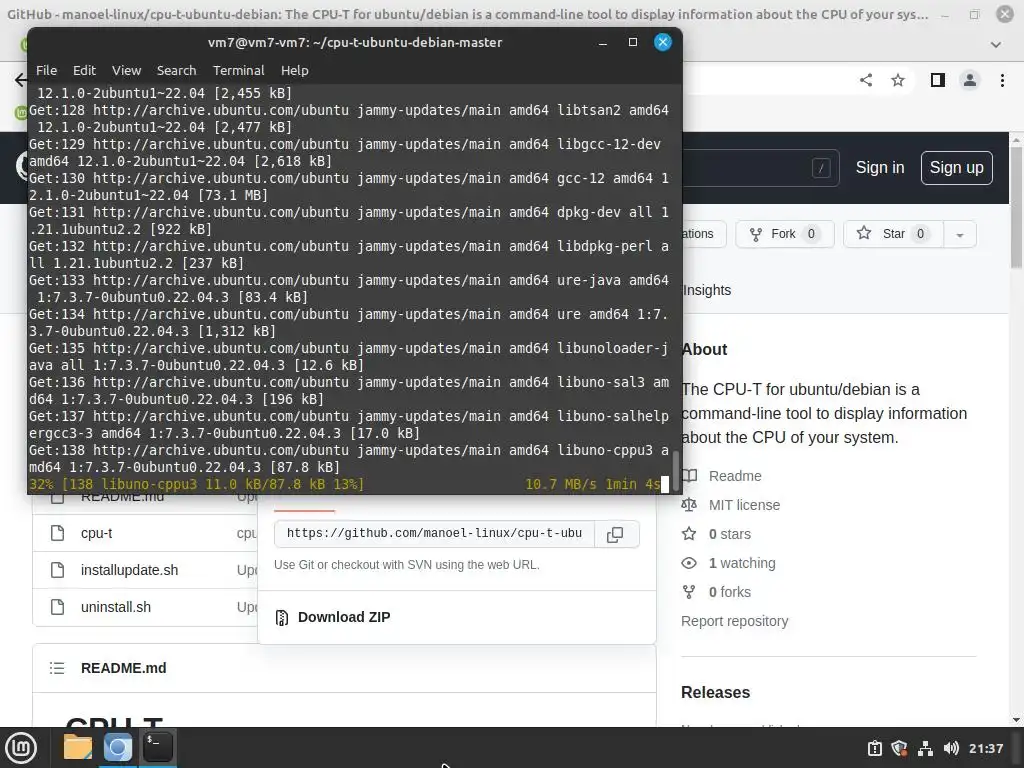Click the forks icon in About

(x=689, y=592)
